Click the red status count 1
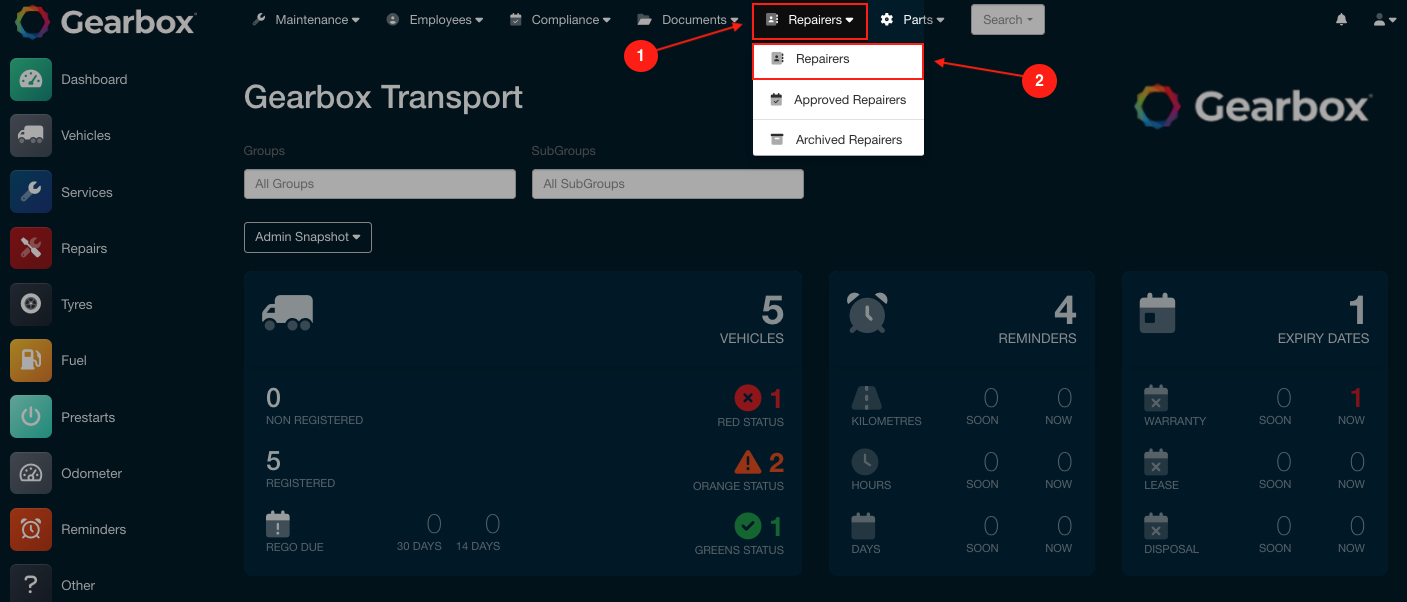This screenshot has width=1407, height=602. [x=776, y=399]
